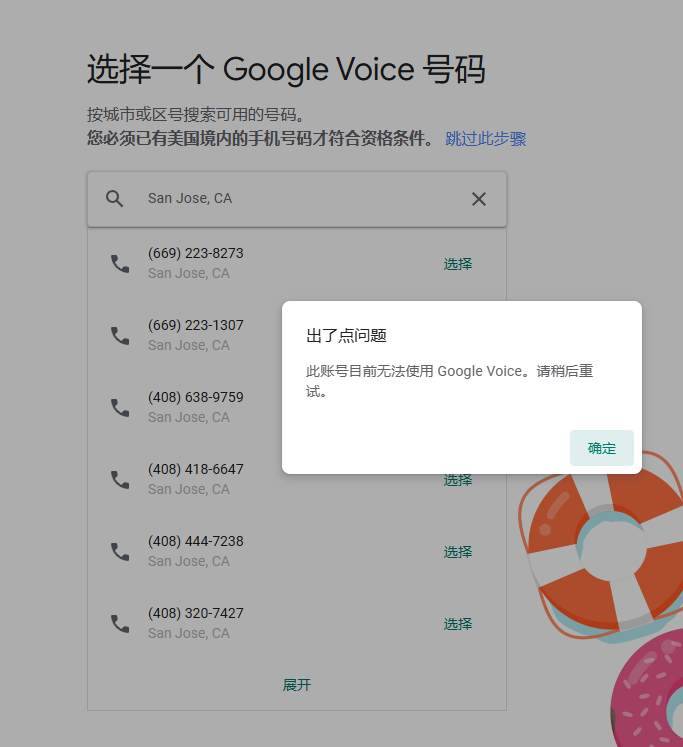Click San Jose, CA under (669) 223-8273

[189, 273]
